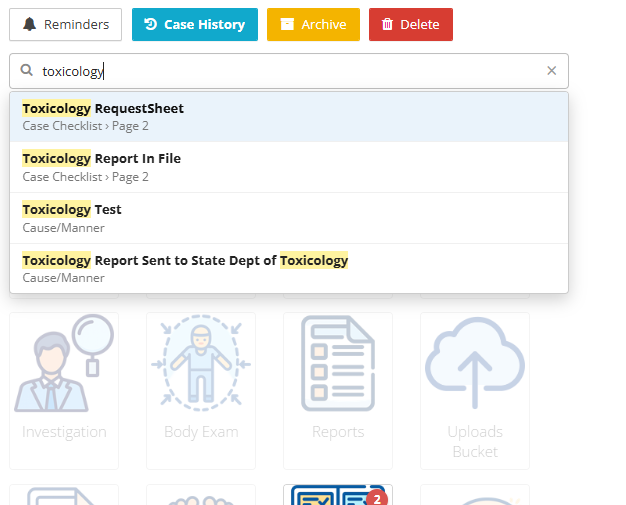The height and width of the screenshot is (505, 626).
Task: Click the Reports label text
Action: tap(338, 432)
